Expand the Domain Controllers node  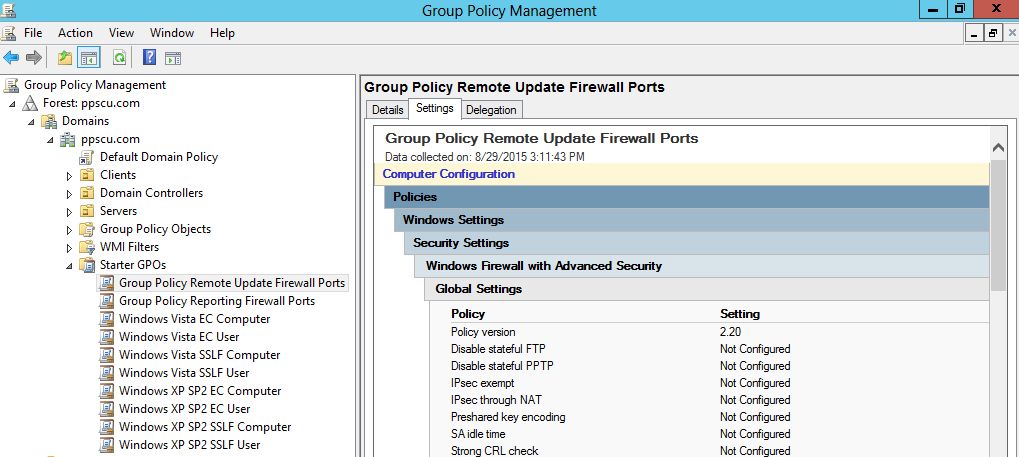coord(70,194)
